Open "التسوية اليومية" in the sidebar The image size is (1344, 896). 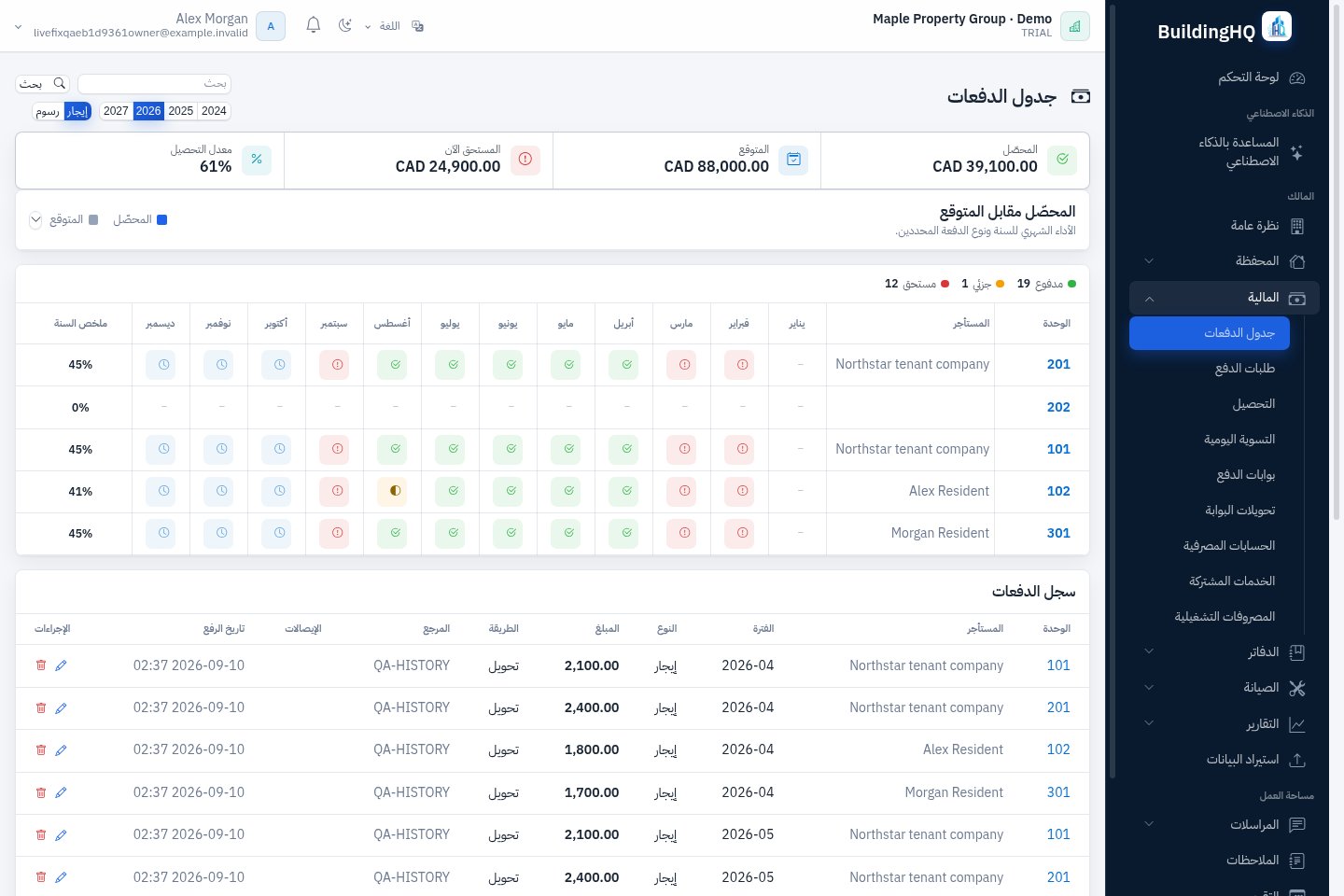coord(1210,440)
